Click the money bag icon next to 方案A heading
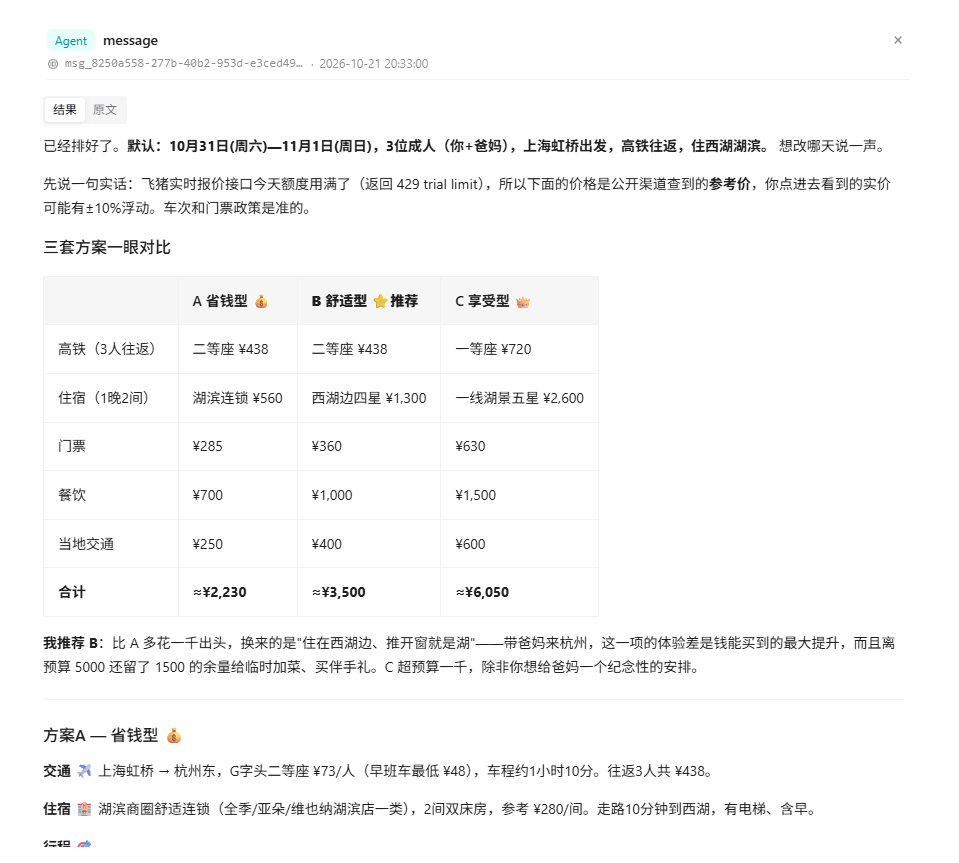959x863 pixels. 174,735
